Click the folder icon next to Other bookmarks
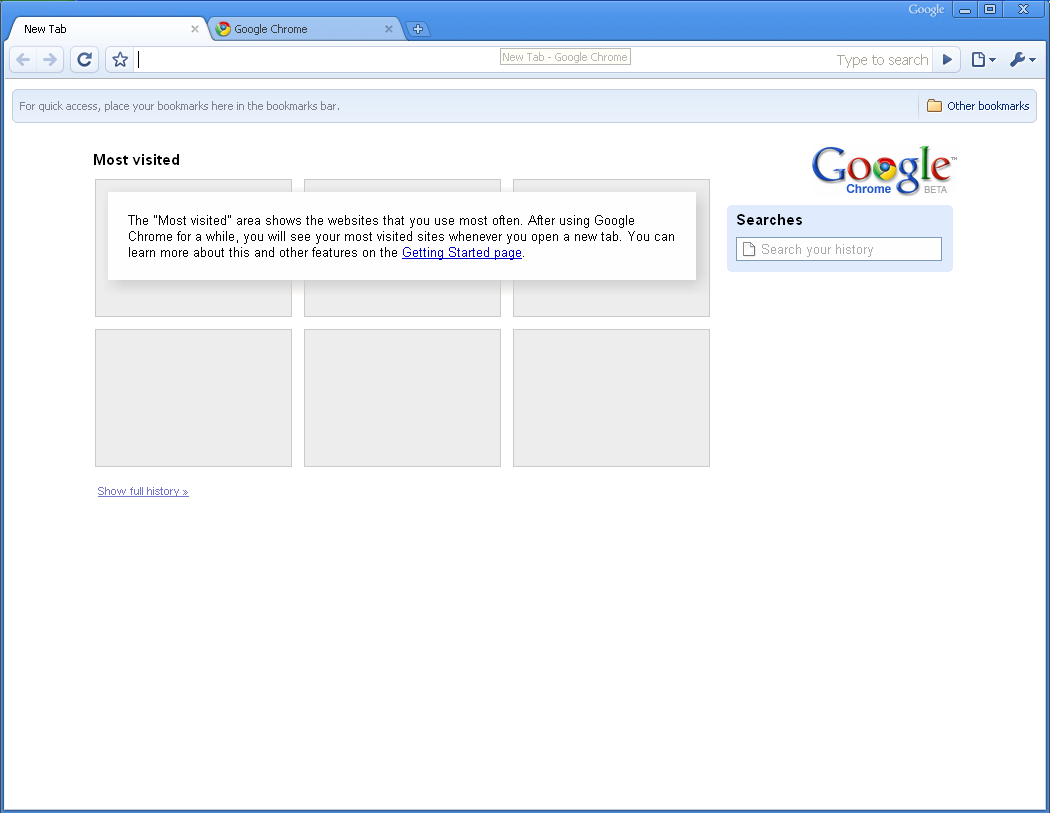Image resolution: width=1050 pixels, height=813 pixels. pyautogui.click(x=934, y=105)
